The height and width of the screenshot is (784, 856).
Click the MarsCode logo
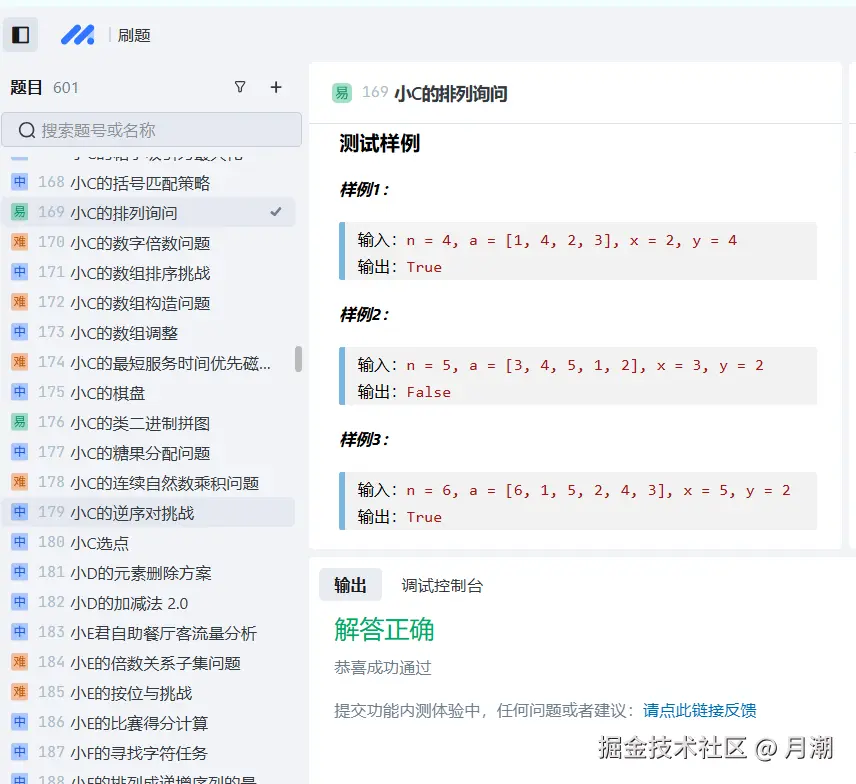(77, 34)
